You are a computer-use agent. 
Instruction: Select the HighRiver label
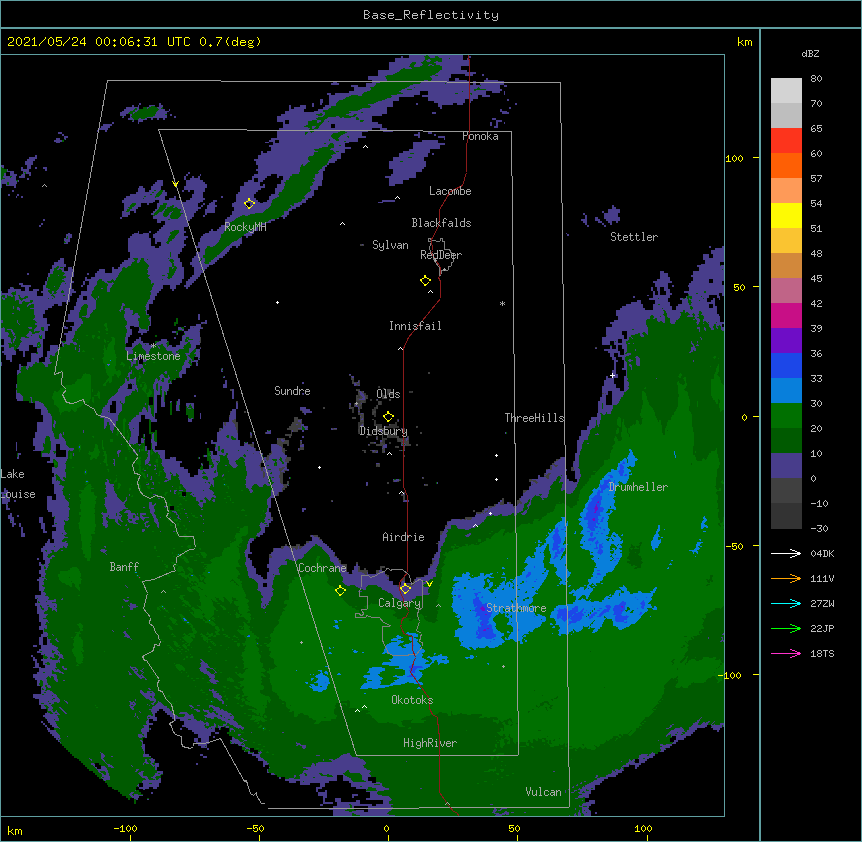tap(430, 743)
